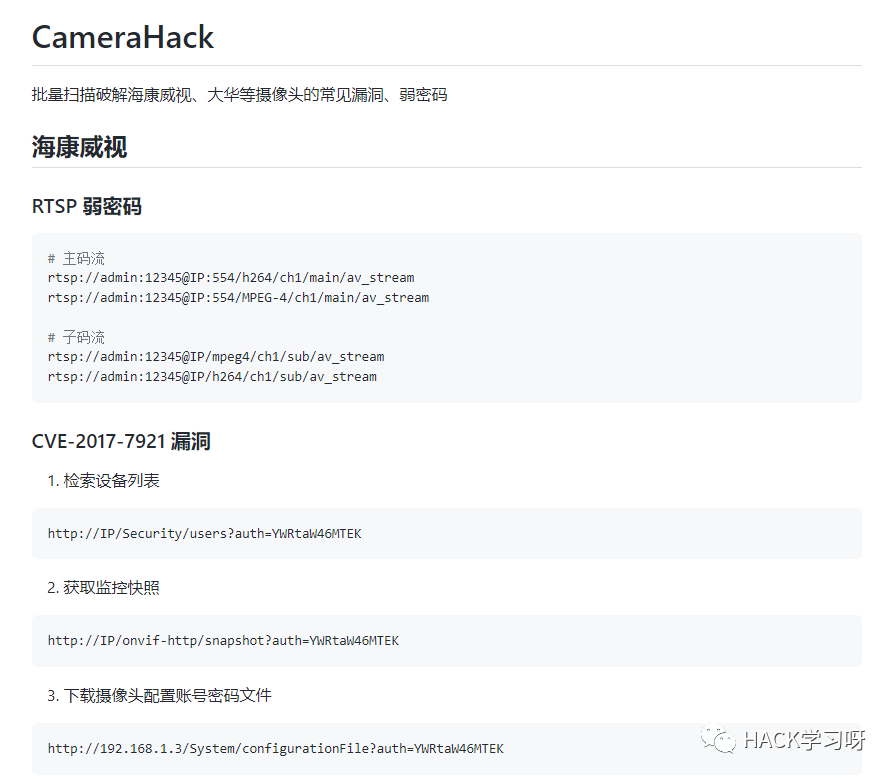The width and height of the screenshot is (894, 779).
Task: Click list item 3. 下载摄像头配置账号密码文件
Action: 160,695
